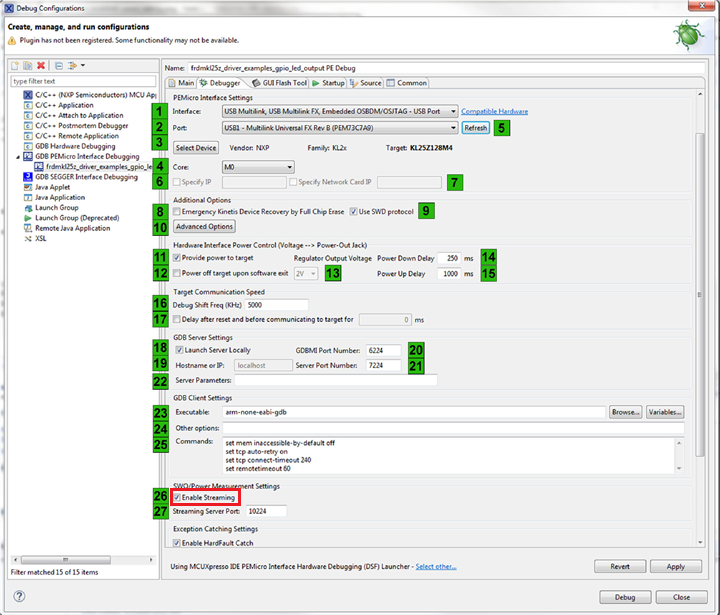Image resolution: width=720 pixels, height=615 pixels.
Task: Open the Port dropdown
Action: 340,128
